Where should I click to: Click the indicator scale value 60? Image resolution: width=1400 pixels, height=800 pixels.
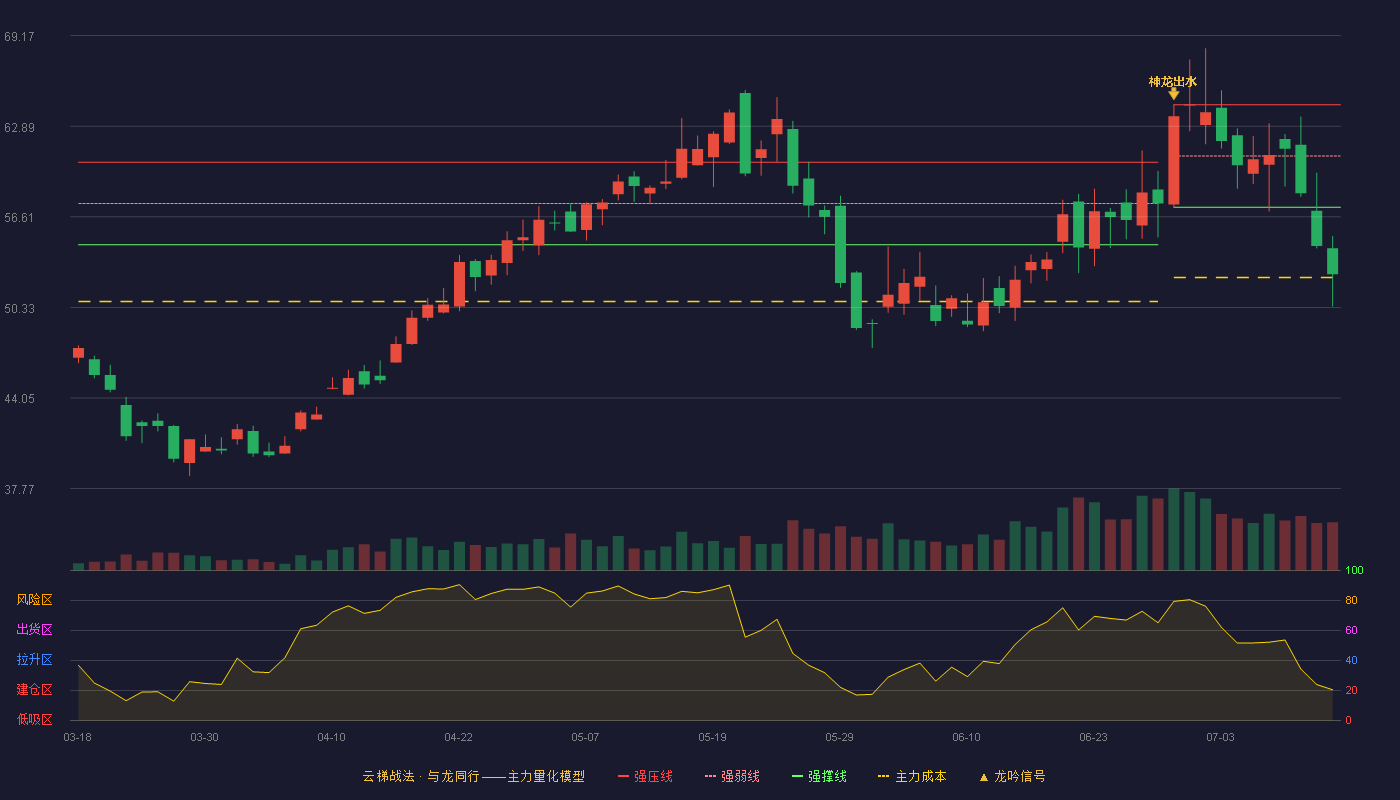1351,630
